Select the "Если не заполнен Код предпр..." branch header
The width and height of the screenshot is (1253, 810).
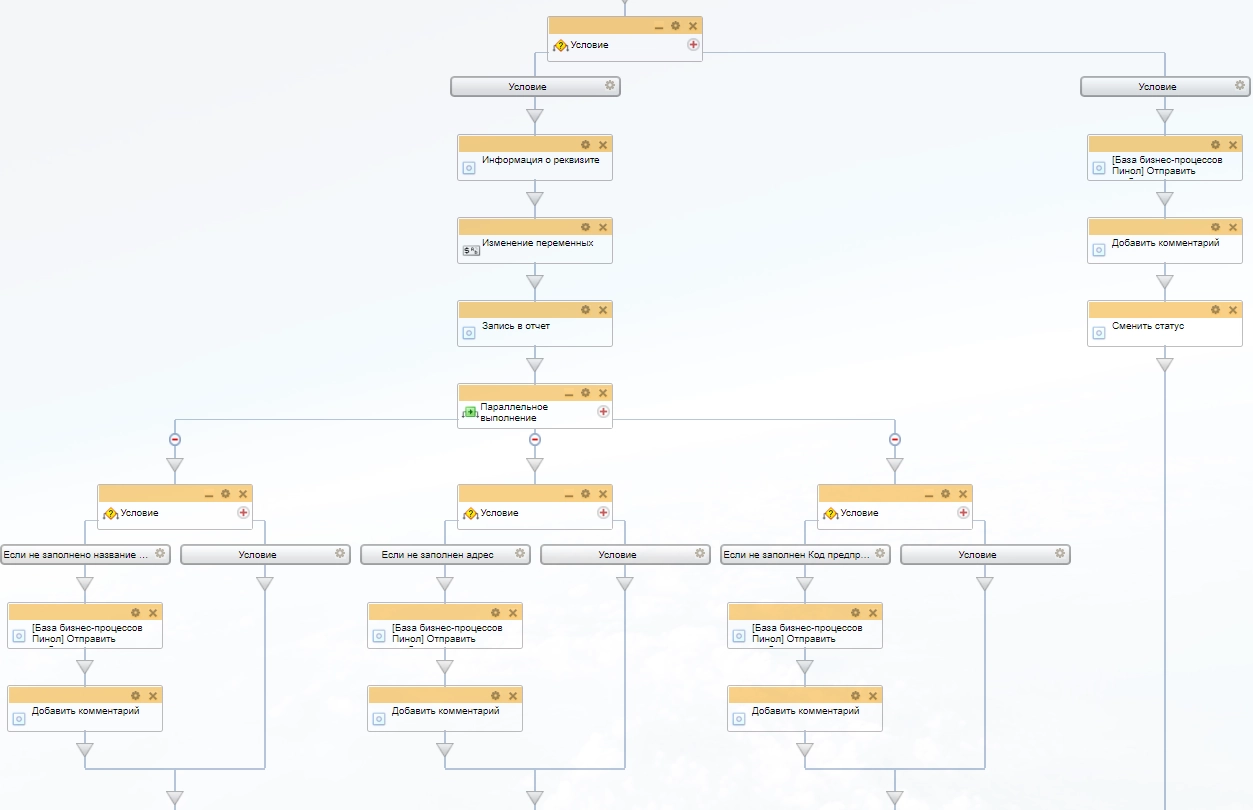point(796,554)
